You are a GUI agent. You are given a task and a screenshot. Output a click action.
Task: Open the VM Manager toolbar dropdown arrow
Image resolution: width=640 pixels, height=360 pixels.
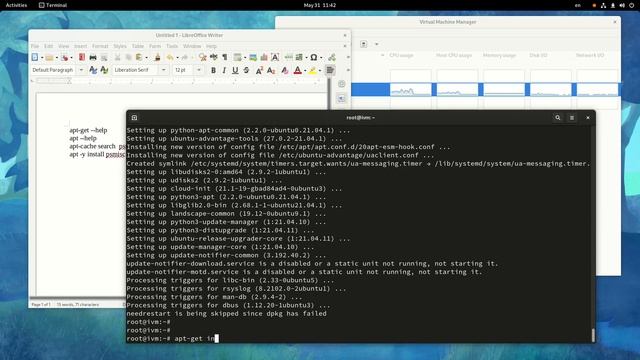click(x=377, y=44)
